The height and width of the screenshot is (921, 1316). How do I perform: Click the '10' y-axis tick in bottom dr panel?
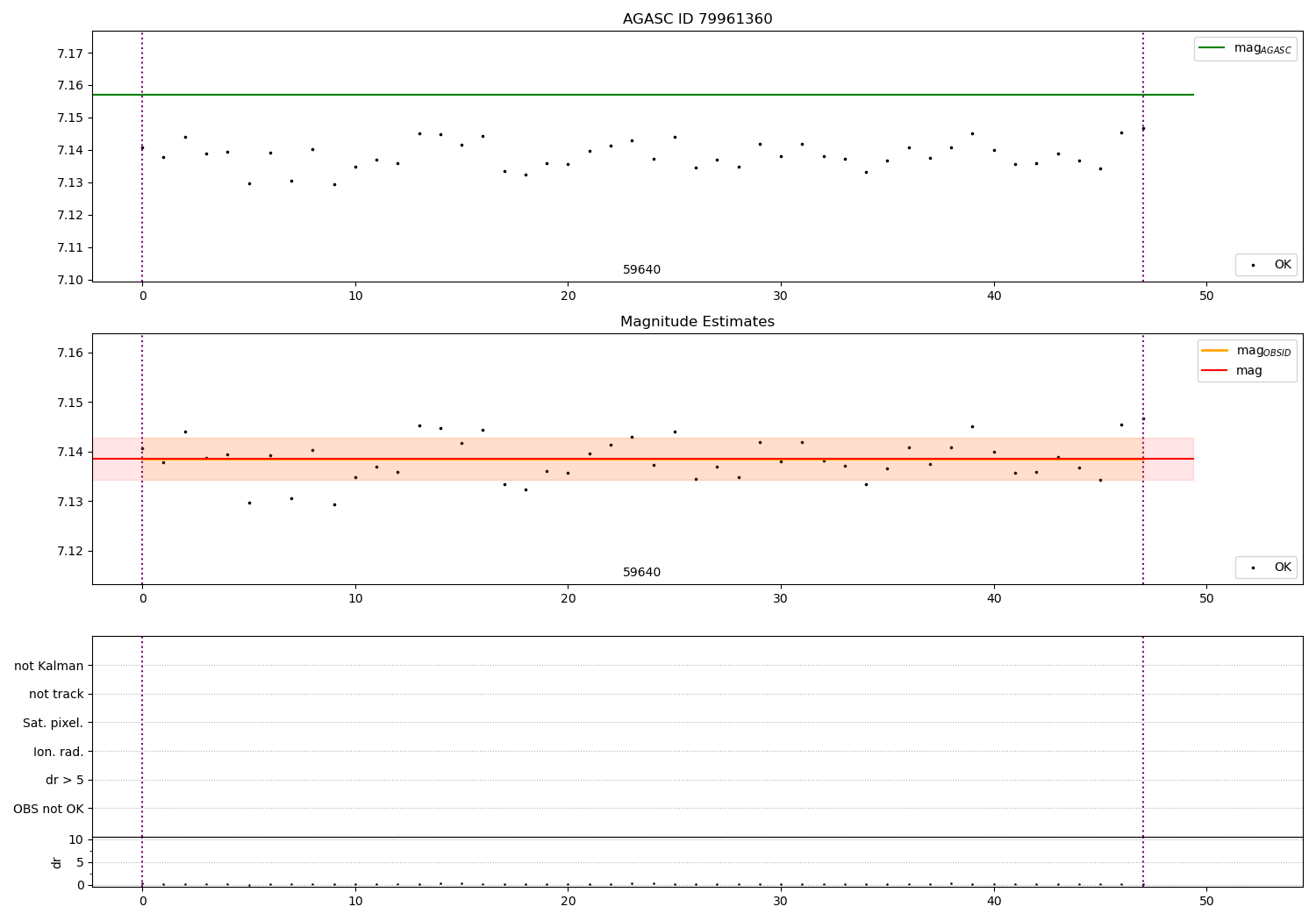click(x=76, y=839)
